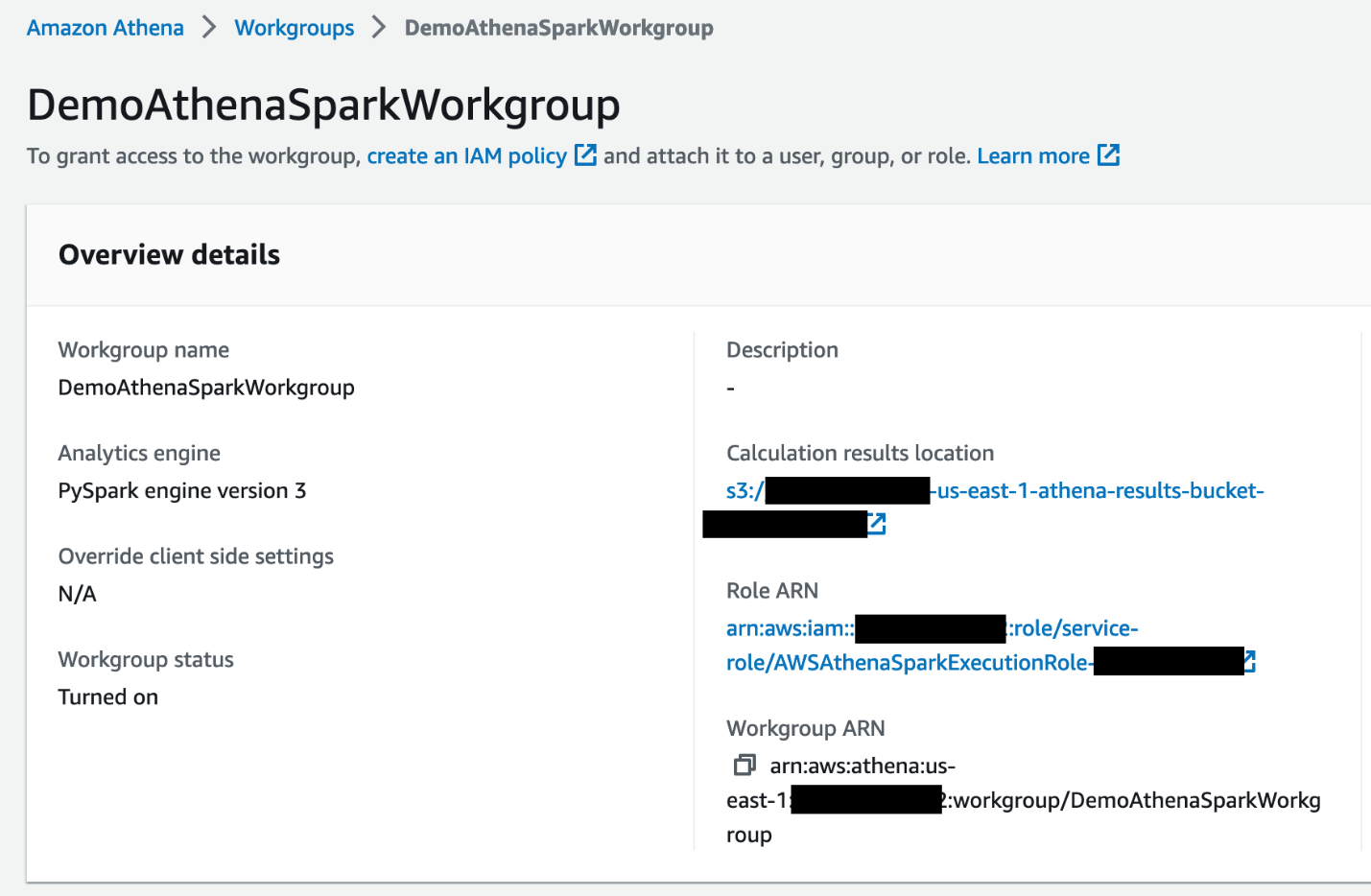1371x896 pixels.
Task: Click the Role ARN label
Action: [772, 591]
